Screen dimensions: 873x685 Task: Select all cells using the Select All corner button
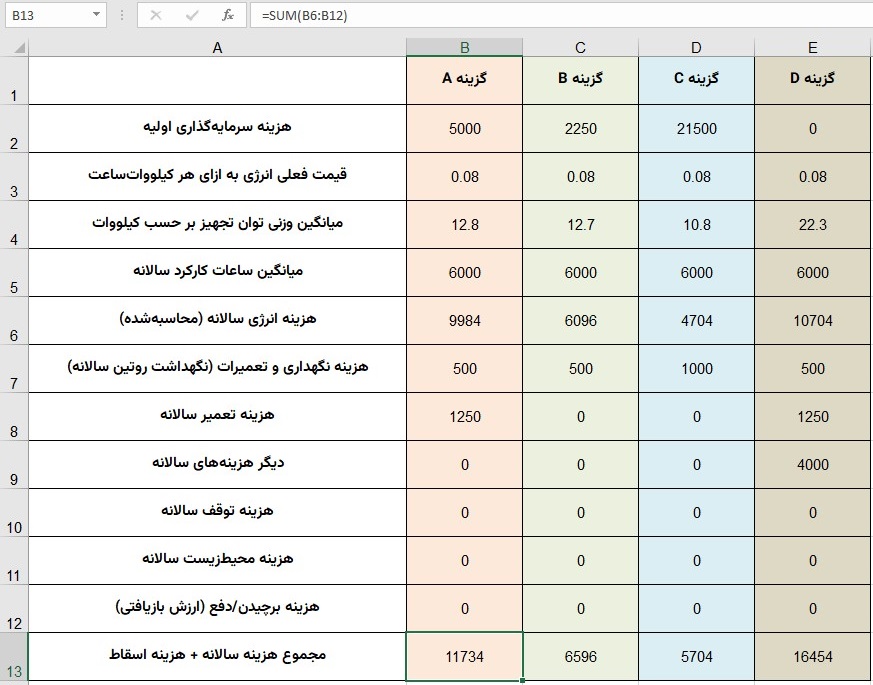16,46
